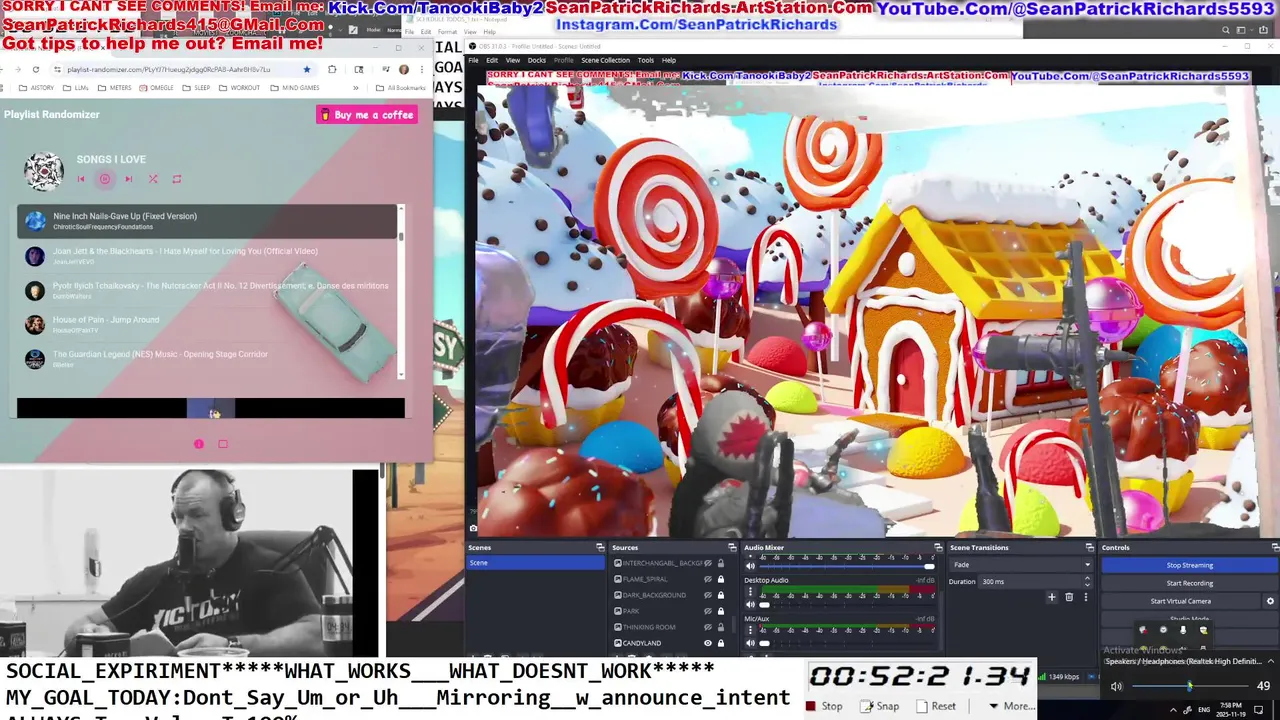
Task: Open the browser profile avatar
Action: [x=404, y=69]
